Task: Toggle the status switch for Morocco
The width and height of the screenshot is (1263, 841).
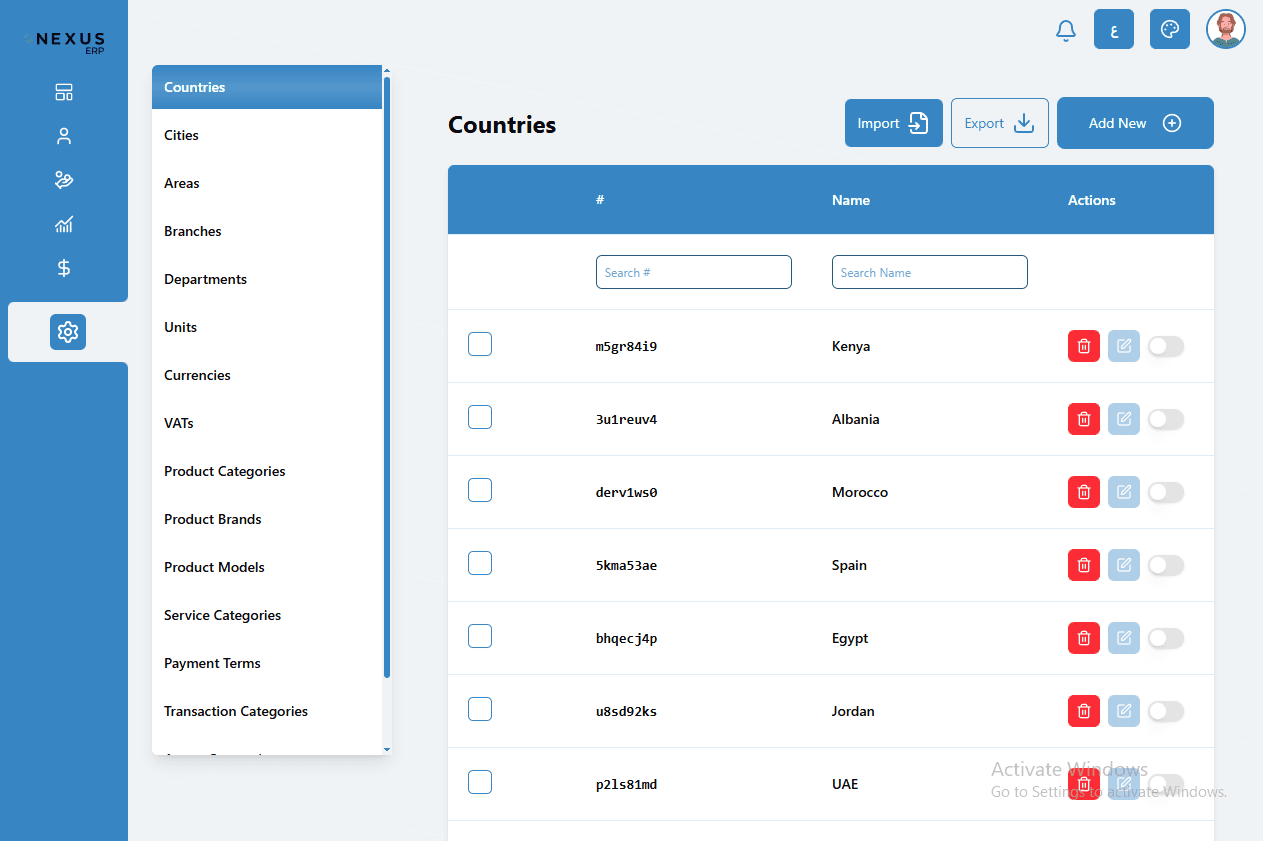Action: tap(1165, 492)
